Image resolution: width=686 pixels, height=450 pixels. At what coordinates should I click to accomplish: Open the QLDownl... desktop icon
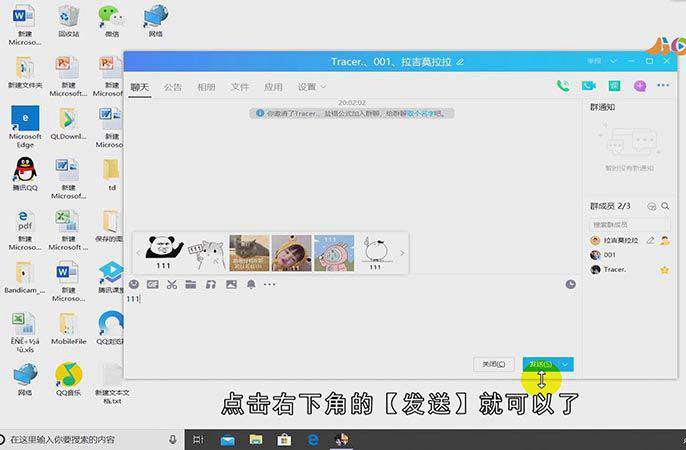(68, 123)
